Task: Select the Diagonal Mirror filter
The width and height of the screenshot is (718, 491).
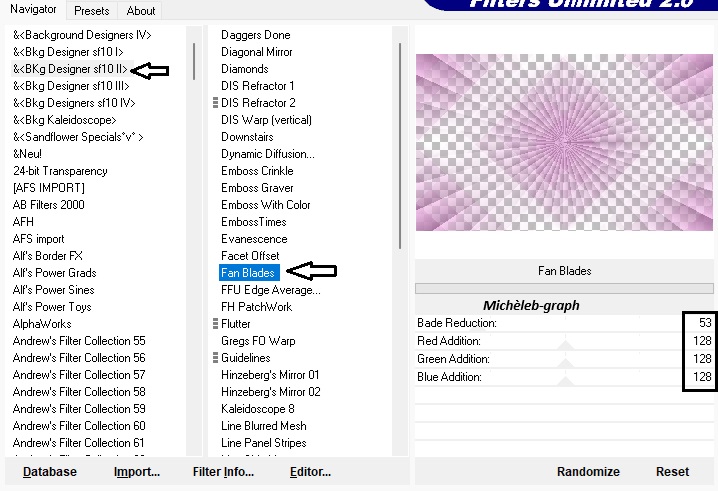Action: click(x=256, y=52)
